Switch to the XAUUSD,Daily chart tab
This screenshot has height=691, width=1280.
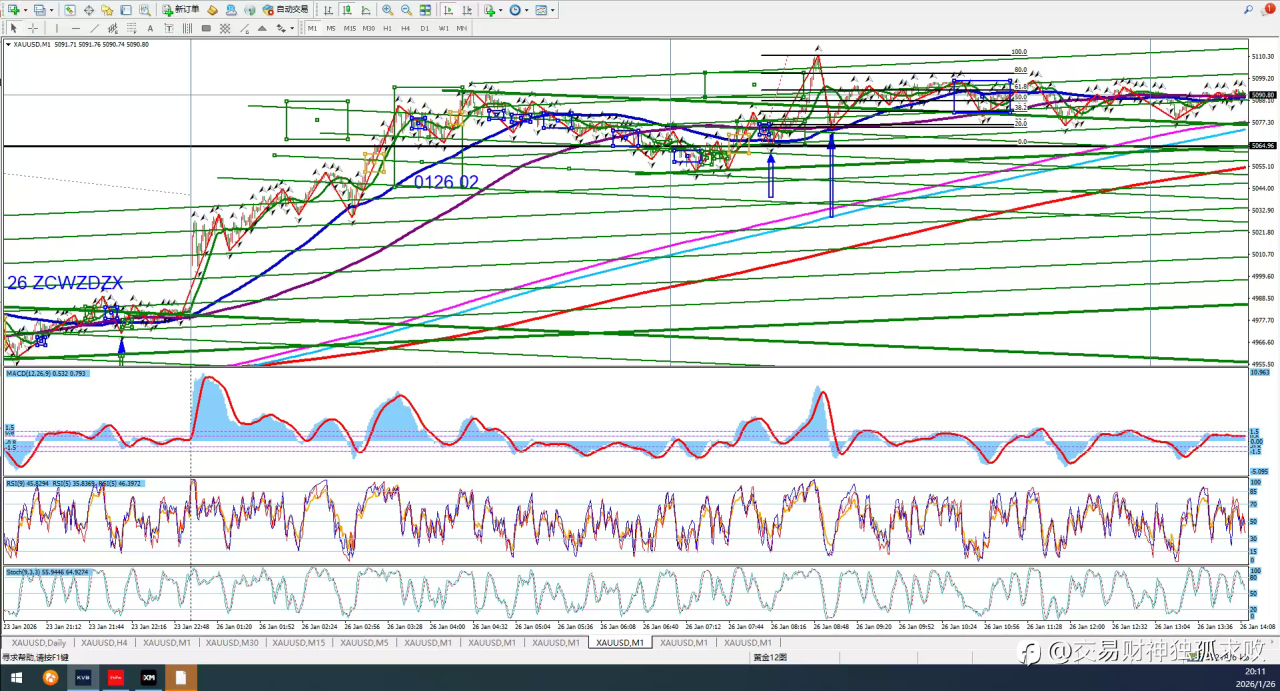38,643
